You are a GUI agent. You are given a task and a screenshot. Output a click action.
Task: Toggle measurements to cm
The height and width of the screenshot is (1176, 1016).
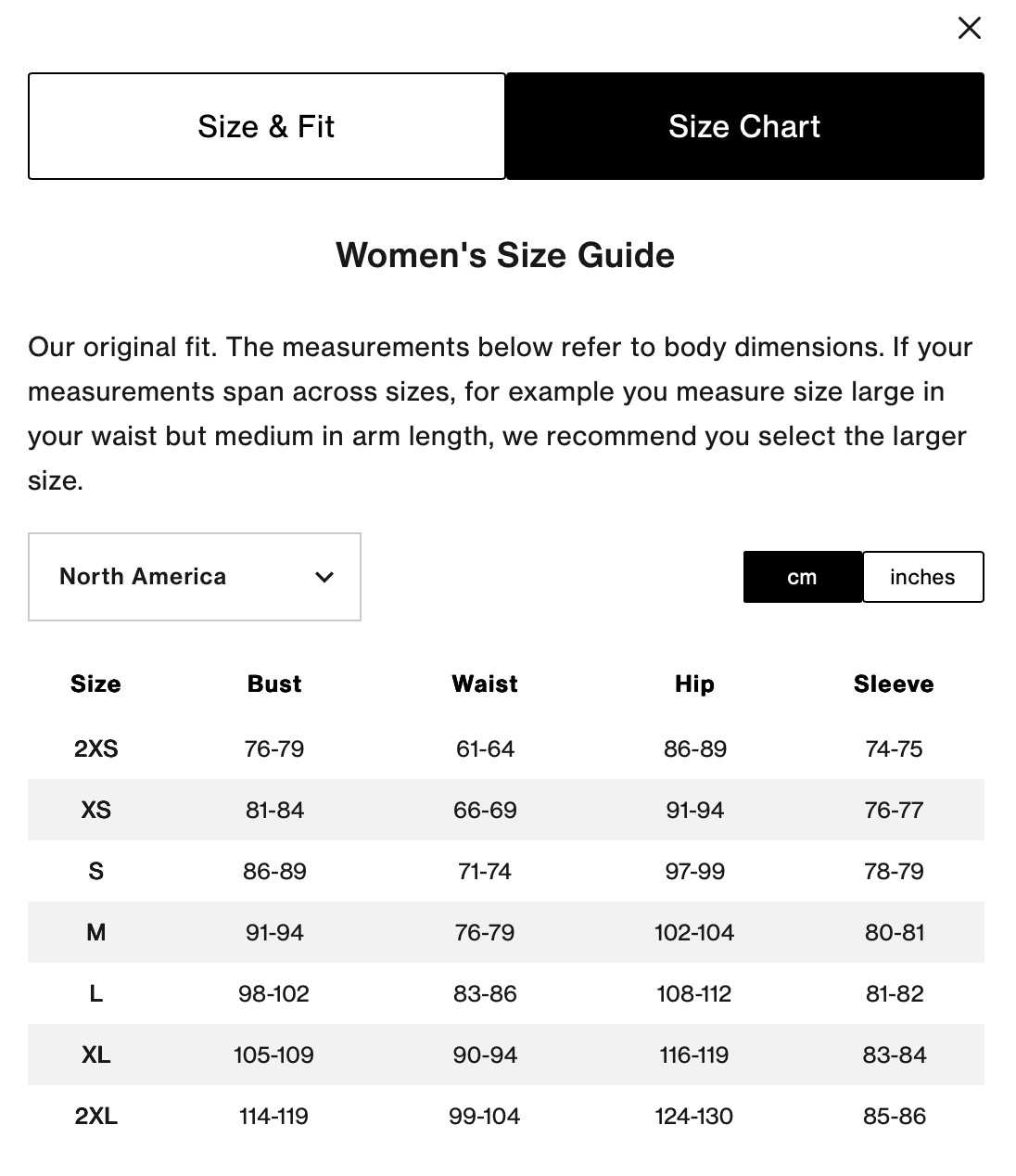[802, 577]
